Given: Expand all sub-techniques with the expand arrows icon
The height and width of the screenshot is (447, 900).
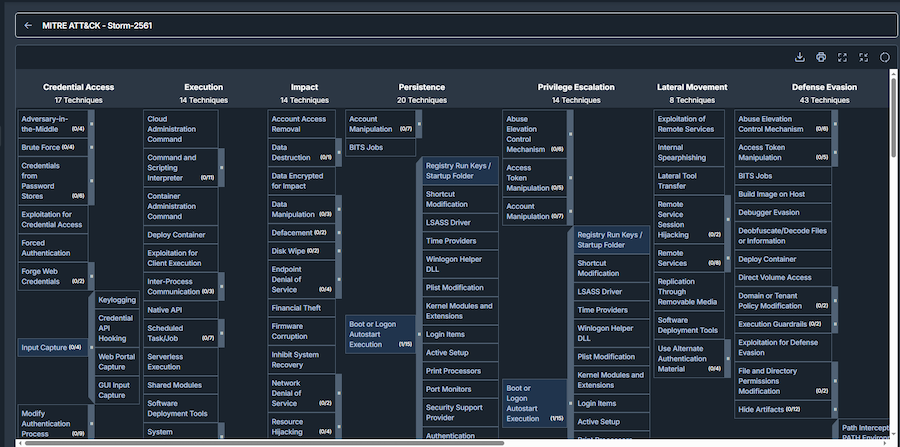Looking at the screenshot, I should click(x=843, y=57).
